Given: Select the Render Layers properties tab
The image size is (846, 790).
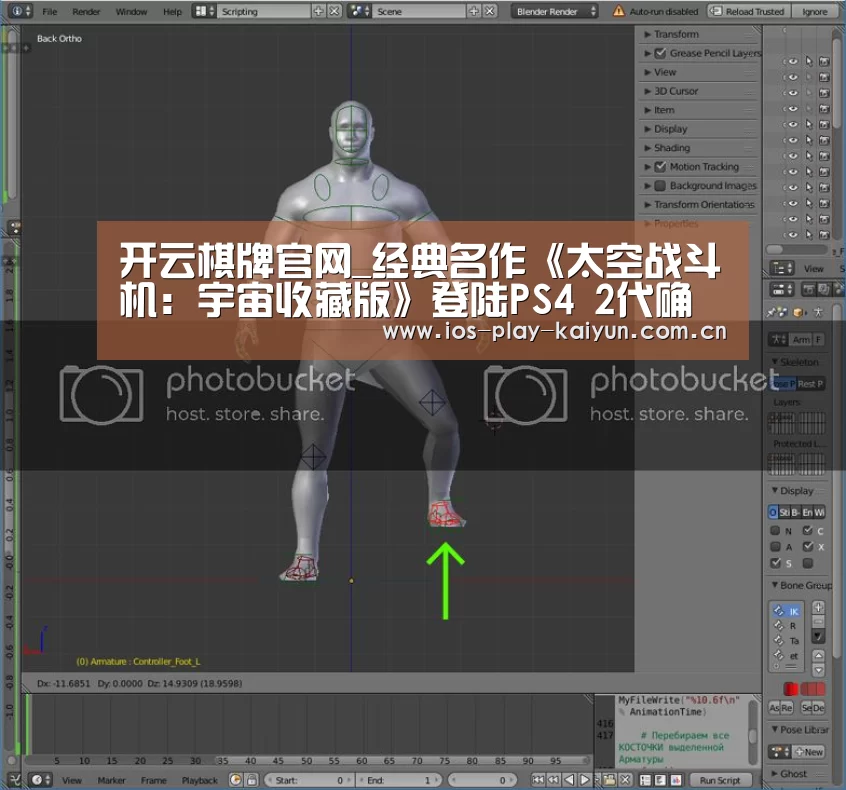Looking at the screenshot, I should click(x=823, y=290).
